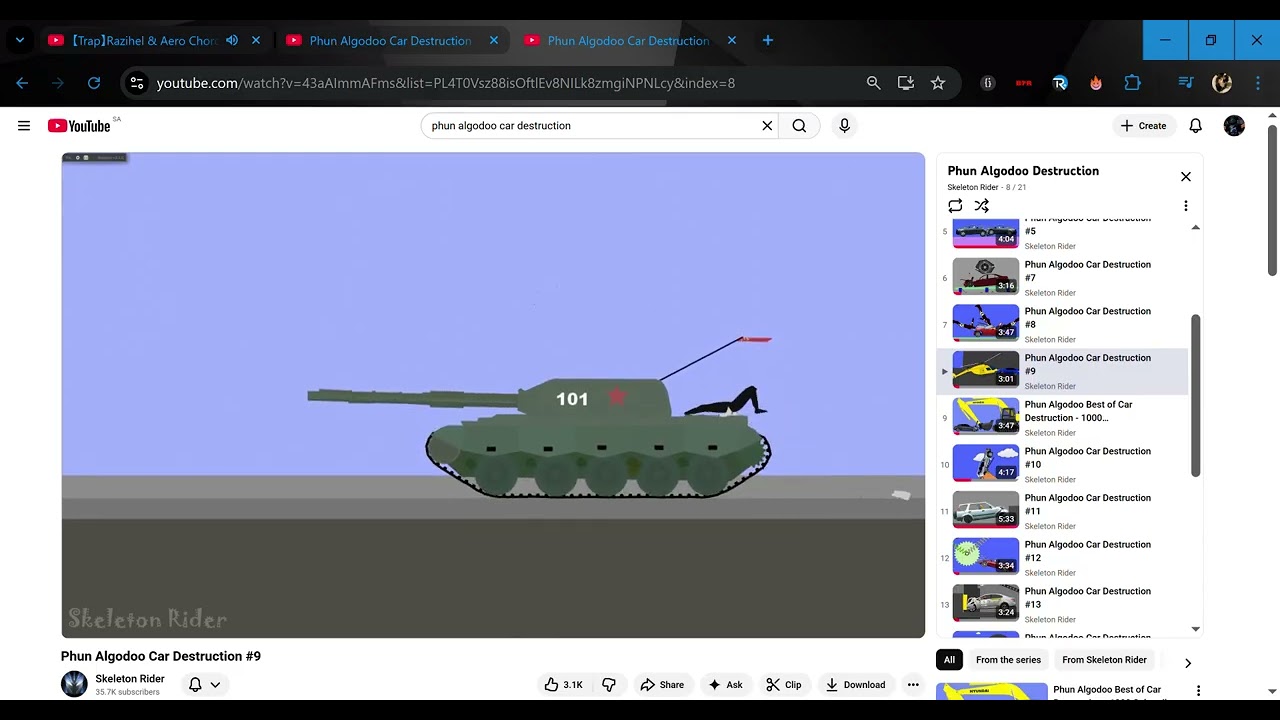Open Skeleton Rider channel name link

click(x=130, y=679)
